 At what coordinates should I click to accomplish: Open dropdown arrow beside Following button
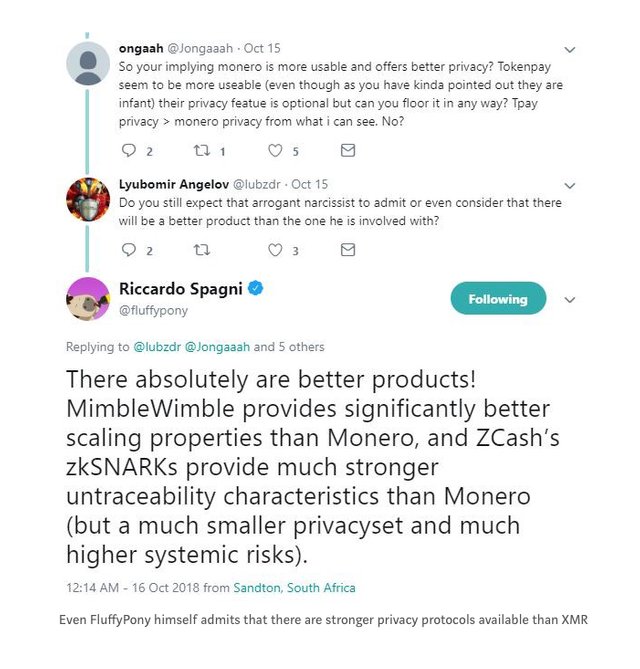(570, 299)
